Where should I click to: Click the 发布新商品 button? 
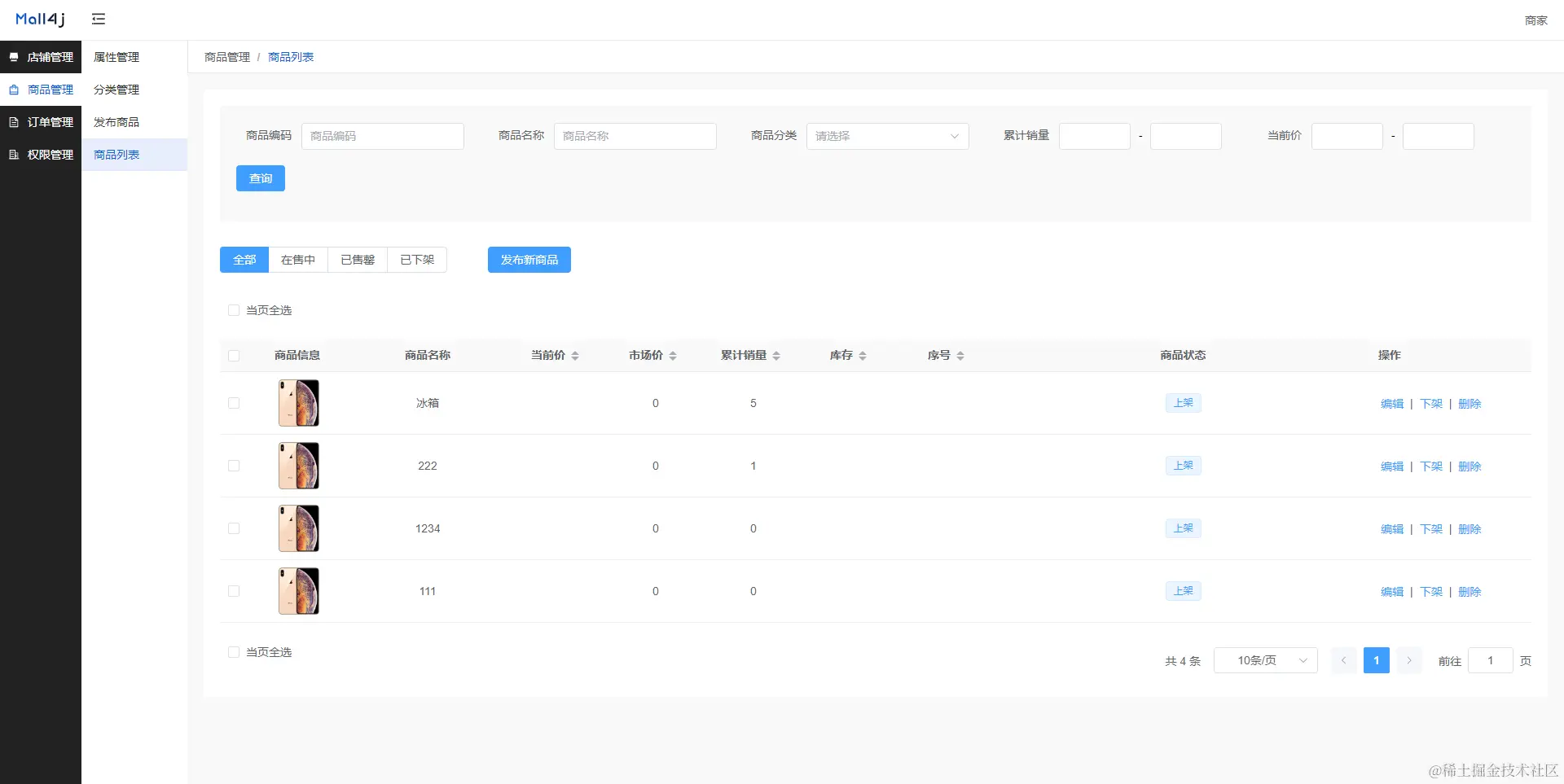pyautogui.click(x=529, y=260)
